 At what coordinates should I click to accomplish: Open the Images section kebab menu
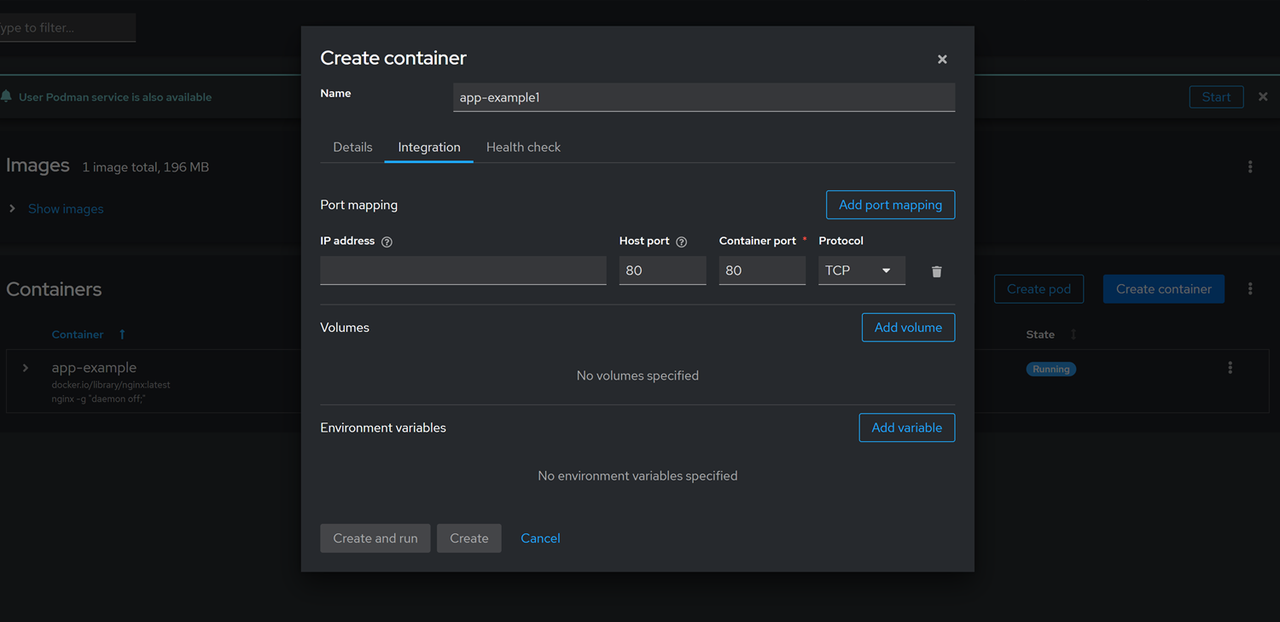pyautogui.click(x=1250, y=167)
